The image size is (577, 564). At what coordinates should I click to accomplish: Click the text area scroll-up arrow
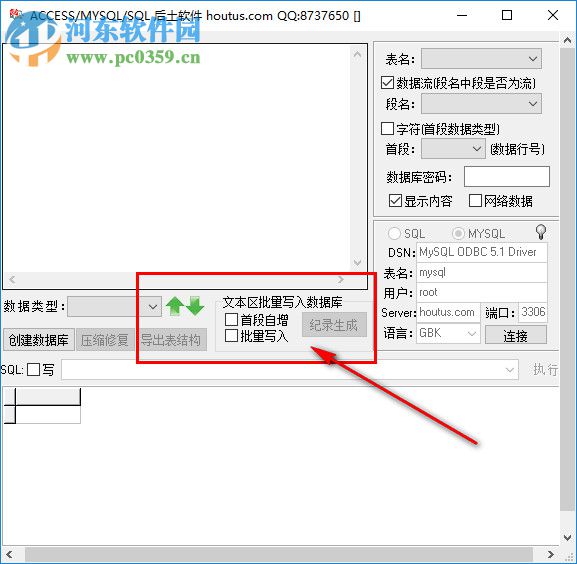[x=357, y=55]
